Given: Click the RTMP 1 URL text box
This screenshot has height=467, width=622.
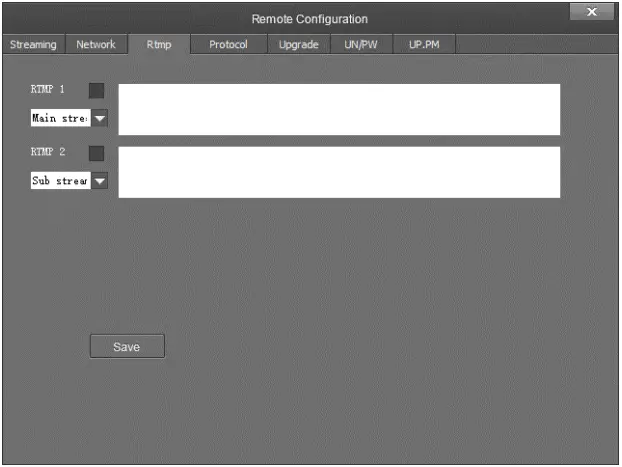Looking at the screenshot, I should click(339, 110).
